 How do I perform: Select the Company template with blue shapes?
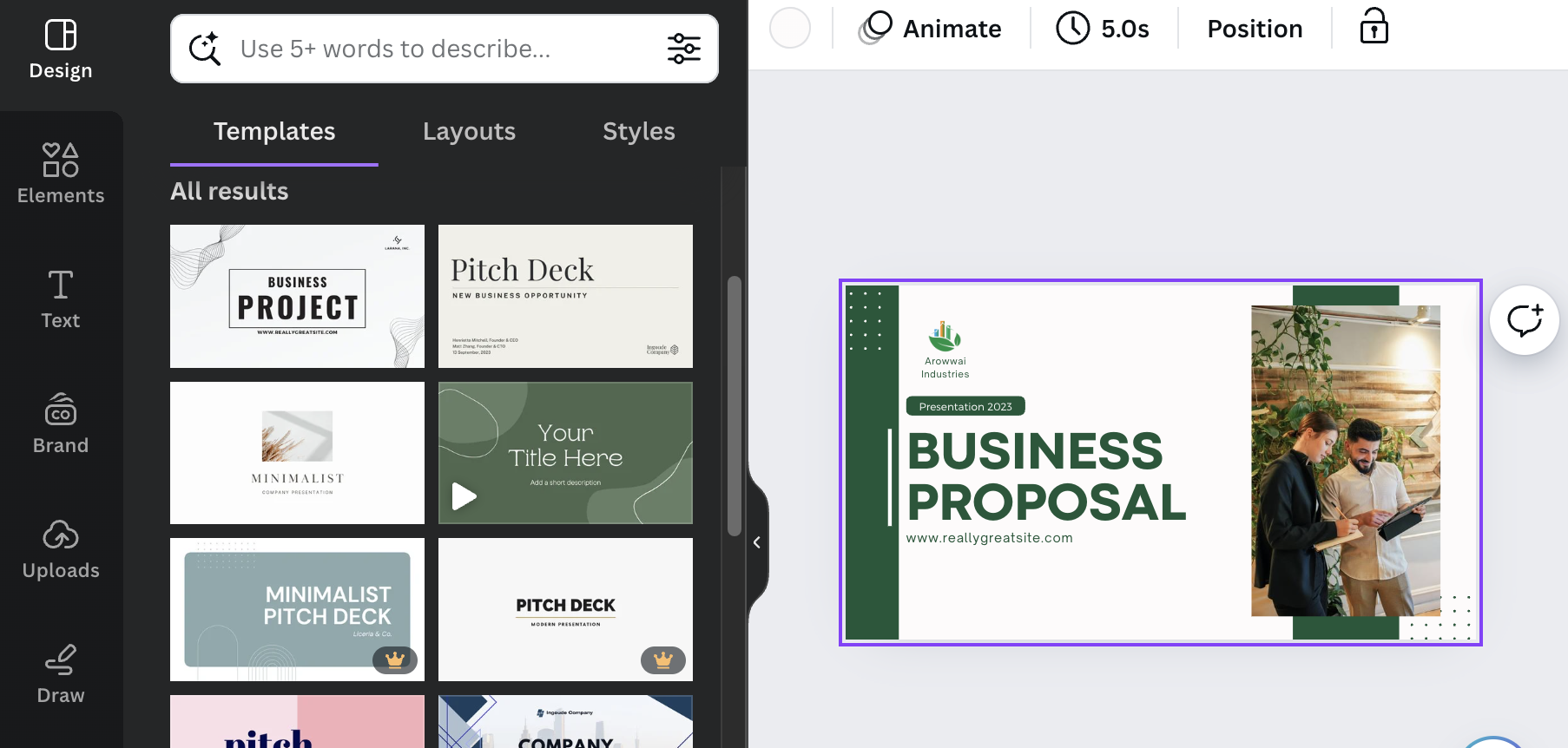tap(565, 721)
